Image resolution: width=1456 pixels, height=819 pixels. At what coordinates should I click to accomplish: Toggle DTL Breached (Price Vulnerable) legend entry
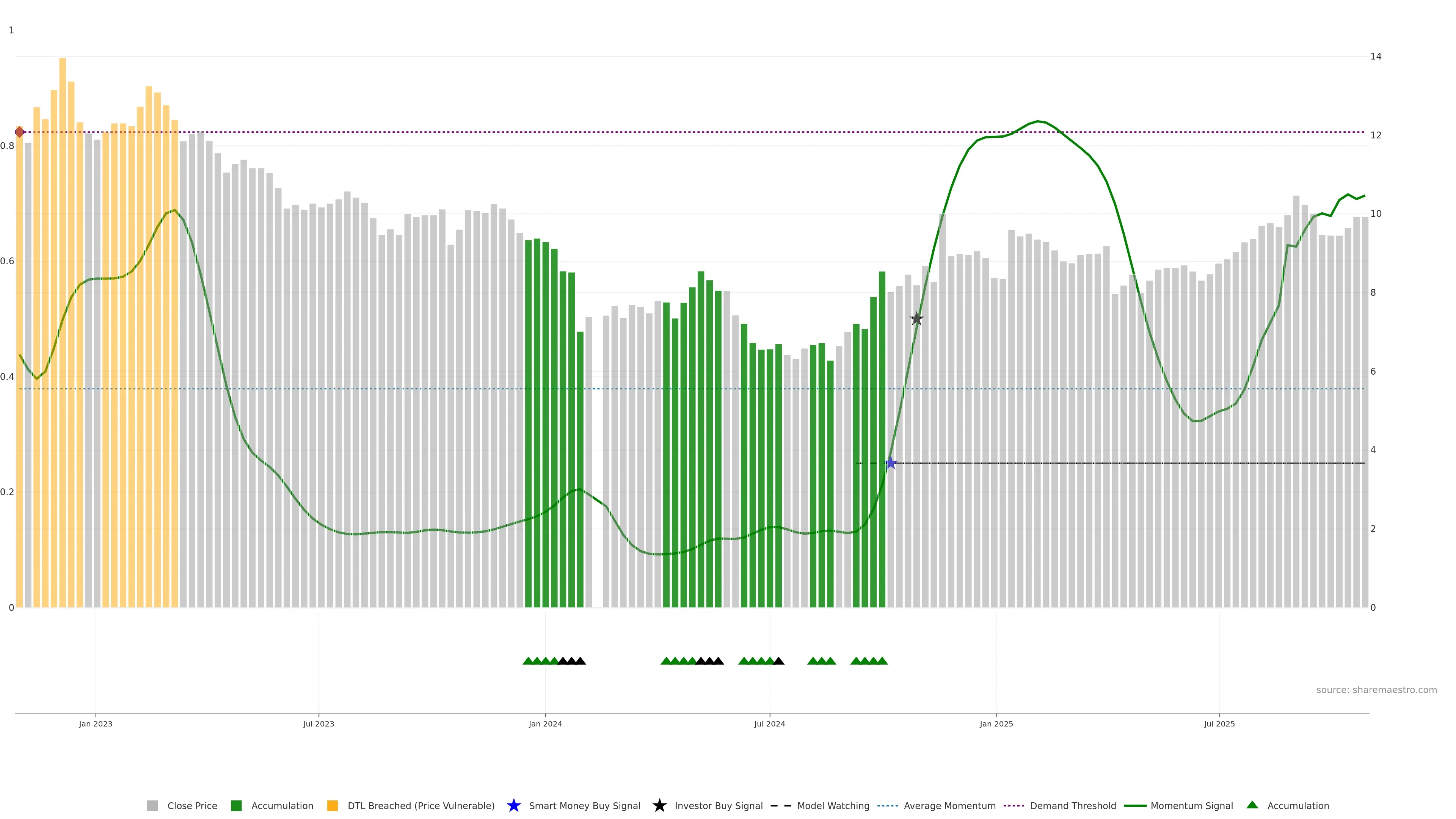[420, 805]
